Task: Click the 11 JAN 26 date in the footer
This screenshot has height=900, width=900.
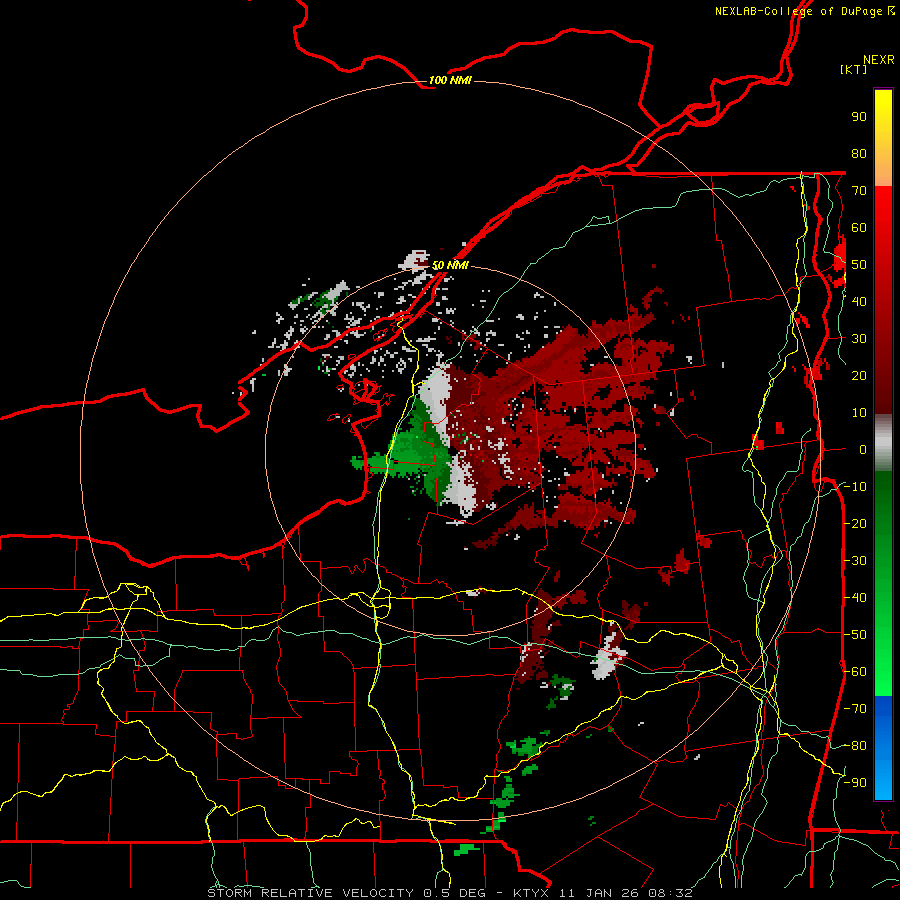Action: (x=599, y=893)
